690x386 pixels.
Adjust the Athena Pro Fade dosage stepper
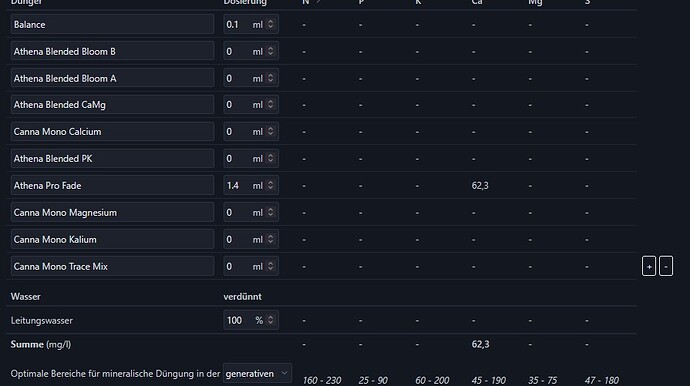pos(271,185)
